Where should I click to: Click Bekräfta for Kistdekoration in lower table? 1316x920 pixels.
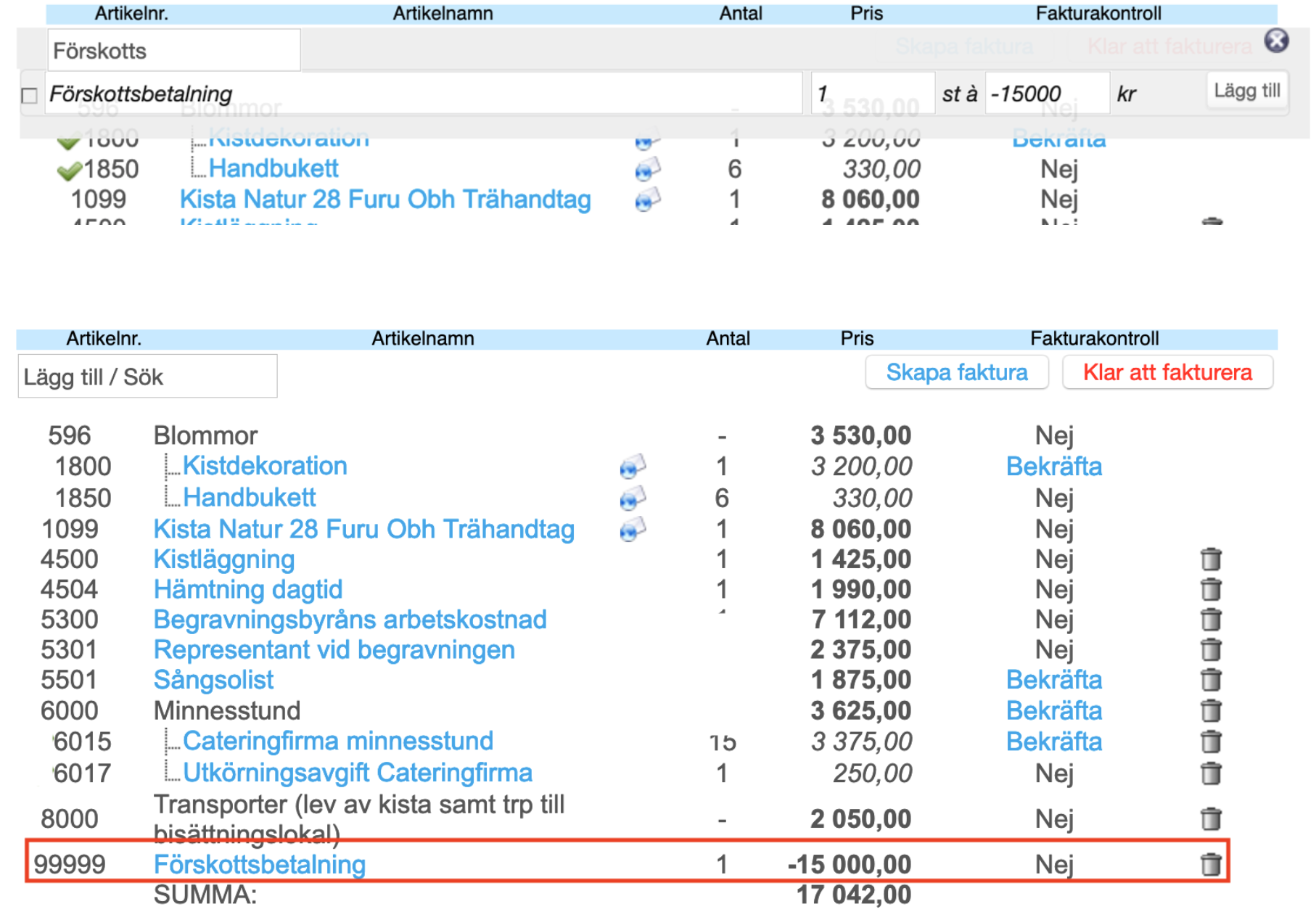click(1054, 467)
